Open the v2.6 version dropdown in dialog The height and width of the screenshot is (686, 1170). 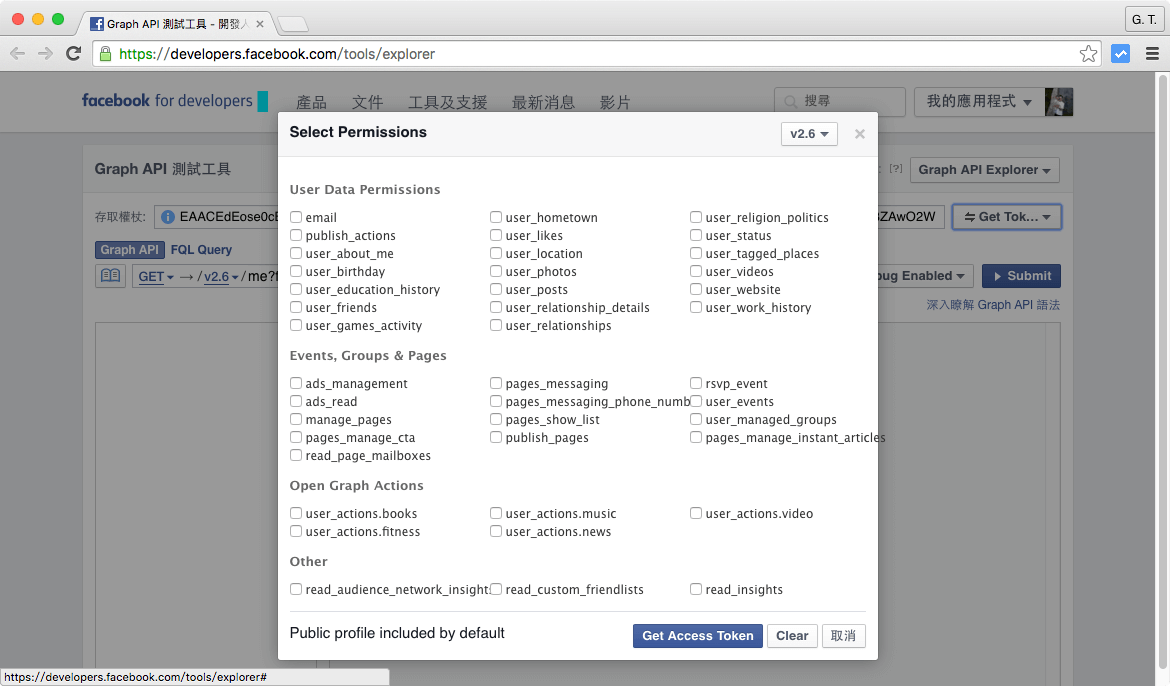[x=808, y=134]
